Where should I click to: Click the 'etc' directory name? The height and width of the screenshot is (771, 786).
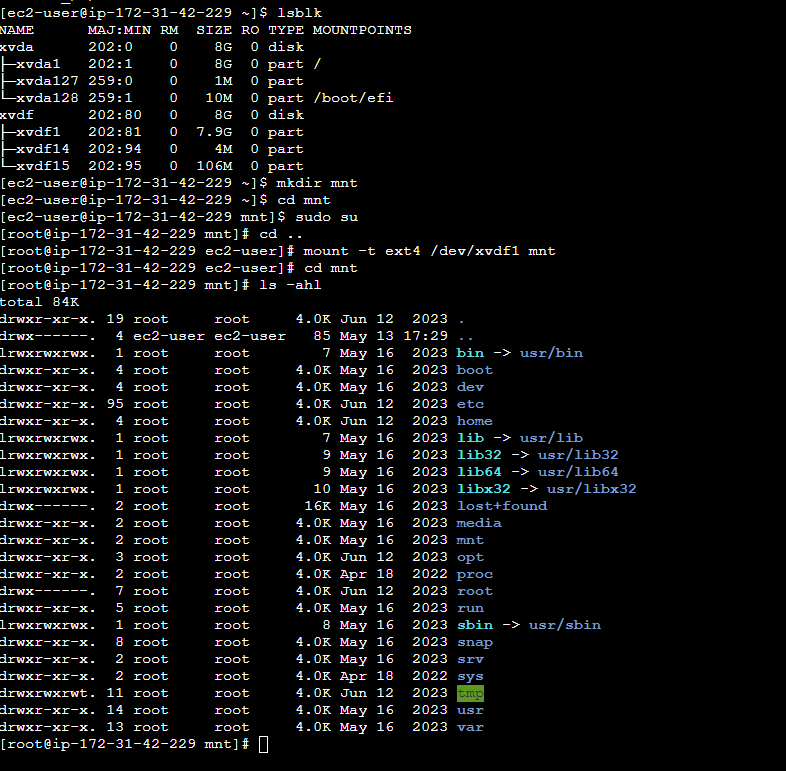(470, 405)
